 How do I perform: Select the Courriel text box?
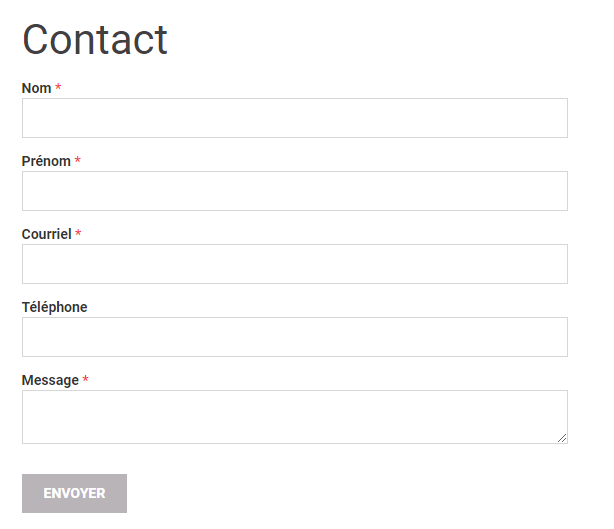294,264
